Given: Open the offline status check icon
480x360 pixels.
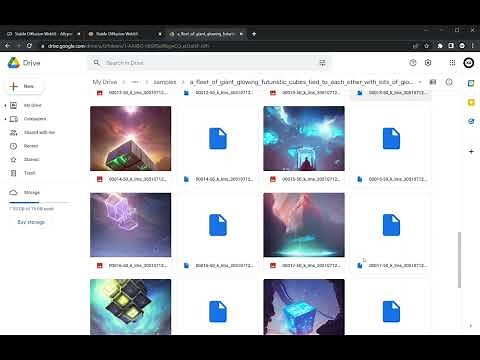Looking at the screenshot, I should tap(413, 63).
